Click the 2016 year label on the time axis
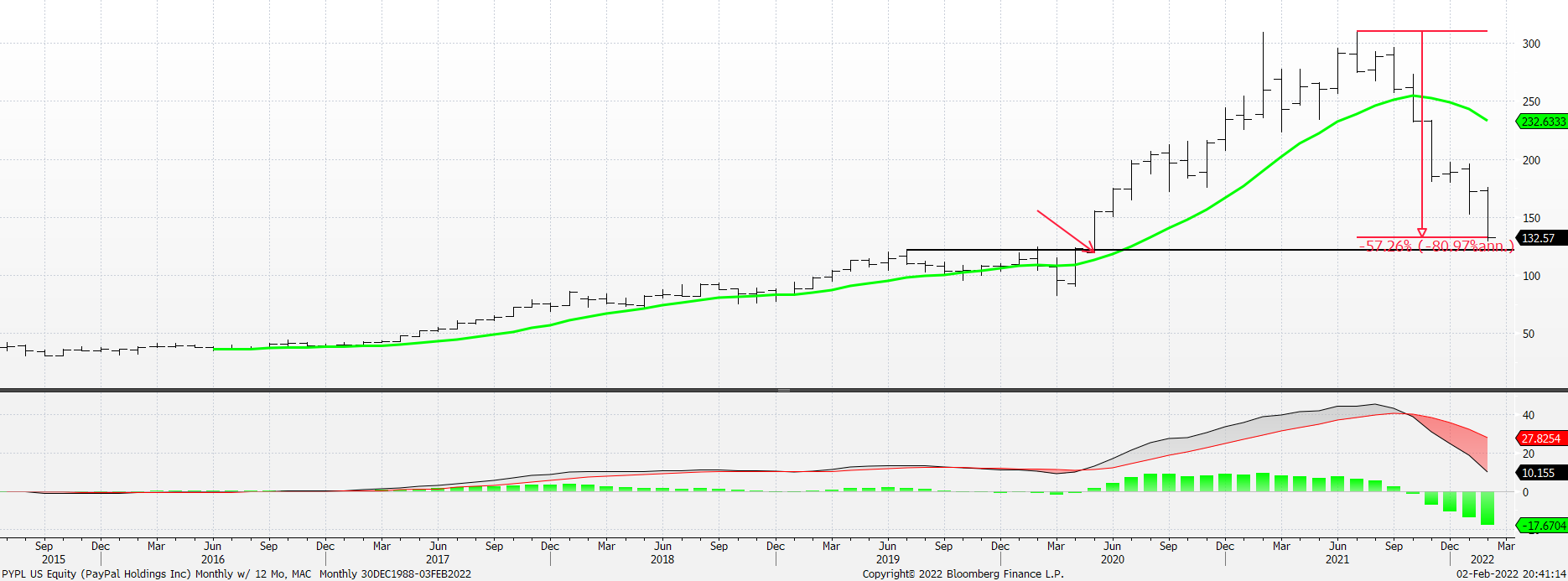 pyautogui.click(x=213, y=559)
